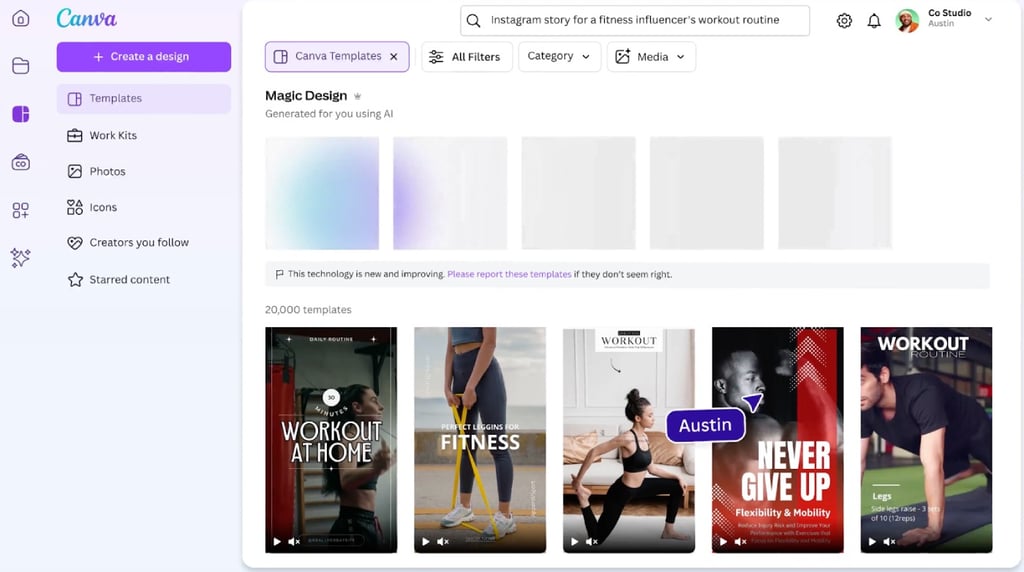Viewport: 1024px width, 572px height.
Task: Play the Perfect Leggings for Fitness video
Action: click(426, 542)
